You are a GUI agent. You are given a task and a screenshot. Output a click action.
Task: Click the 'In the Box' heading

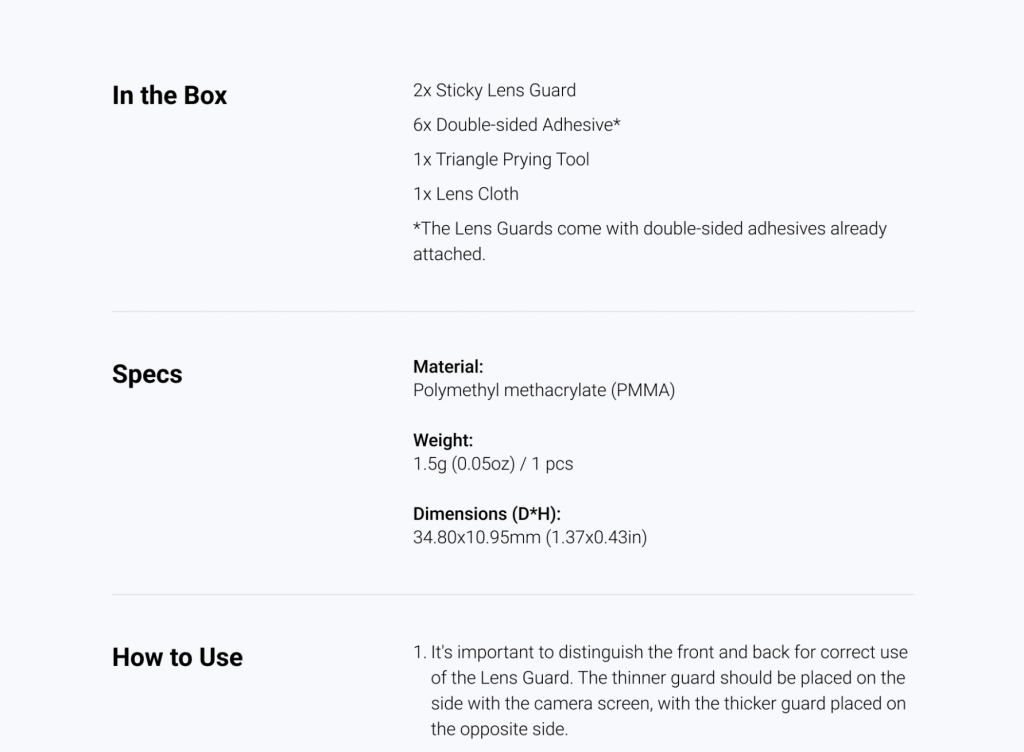pyautogui.click(x=169, y=95)
